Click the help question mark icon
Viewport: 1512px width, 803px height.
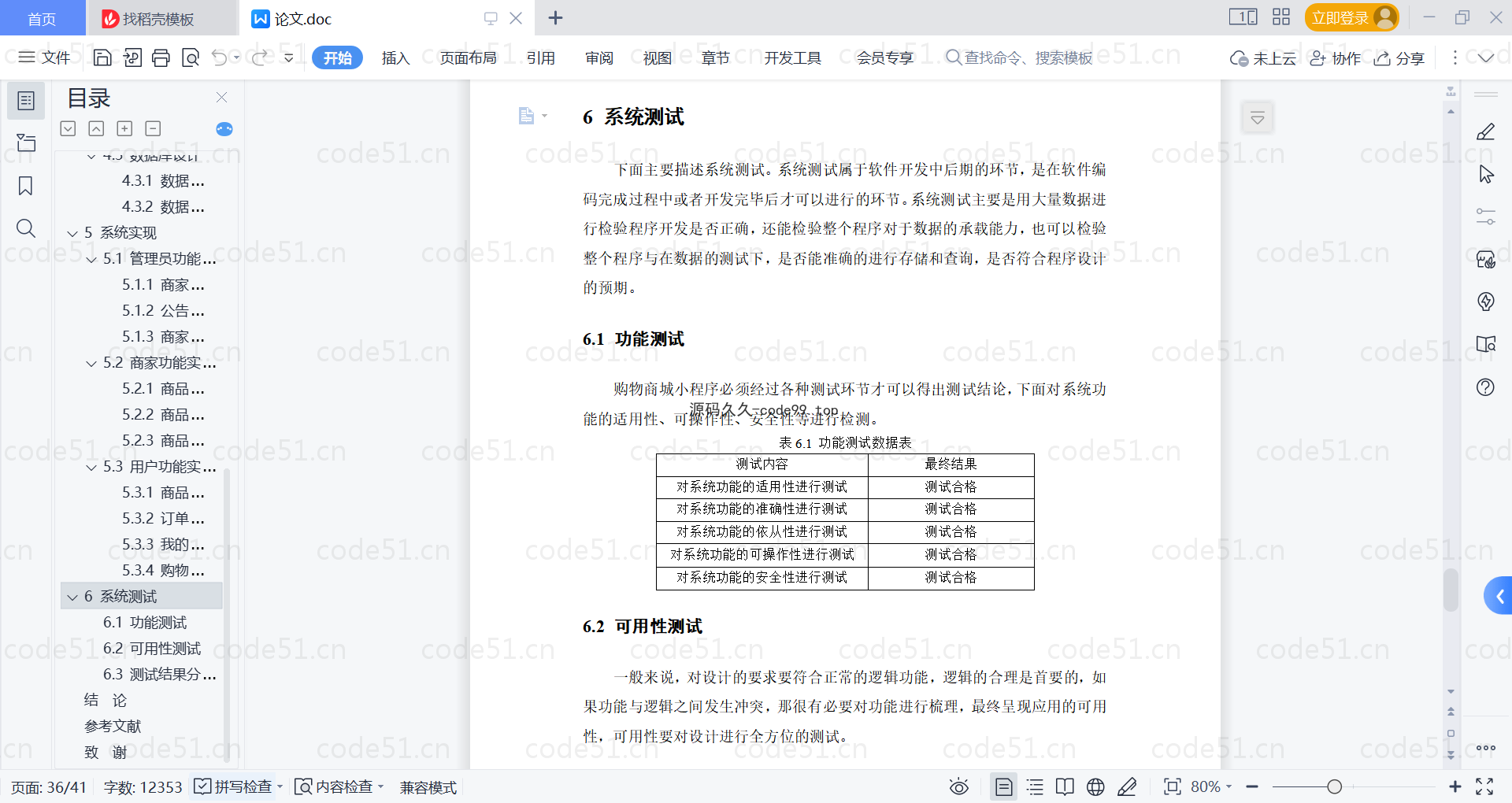pyautogui.click(x=1486, y=387)
